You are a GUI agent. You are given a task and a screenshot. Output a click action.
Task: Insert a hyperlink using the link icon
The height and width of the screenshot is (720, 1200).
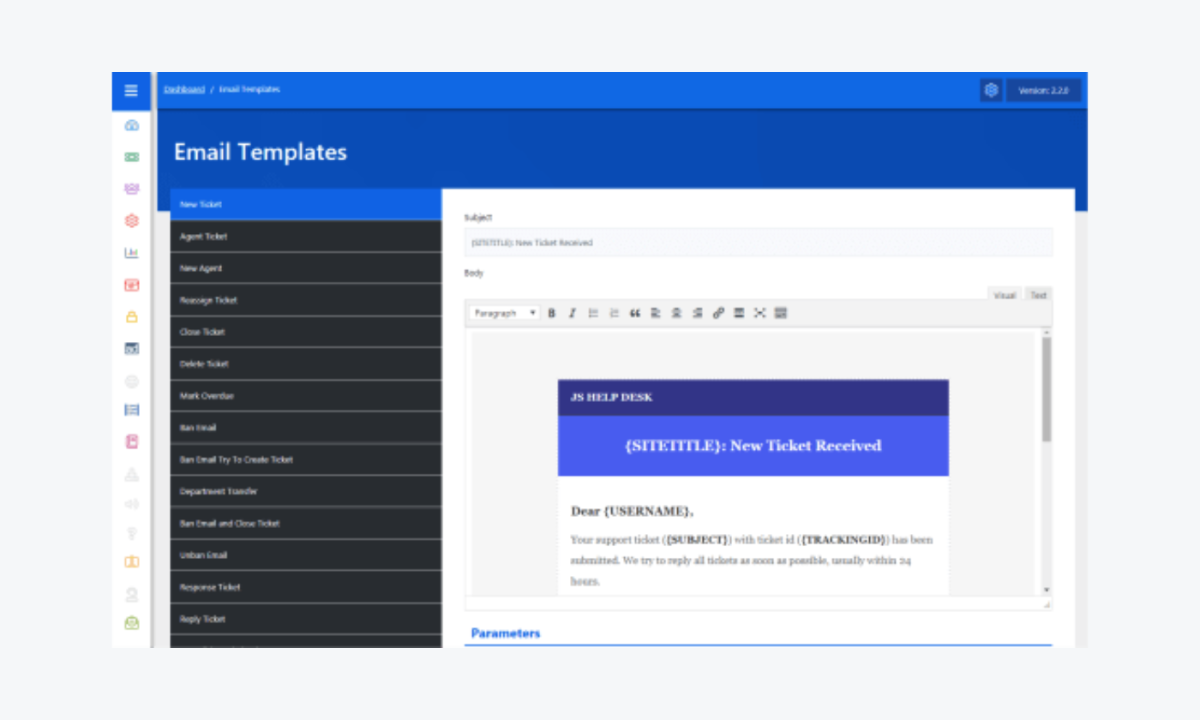pos(718,312)
